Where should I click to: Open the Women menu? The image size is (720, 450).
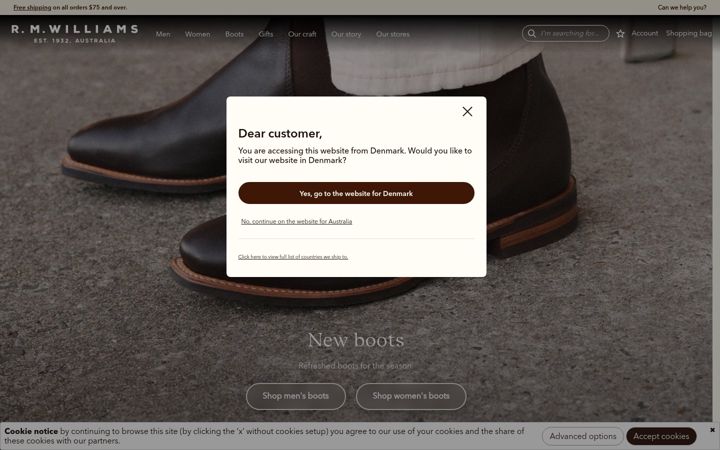197,34
